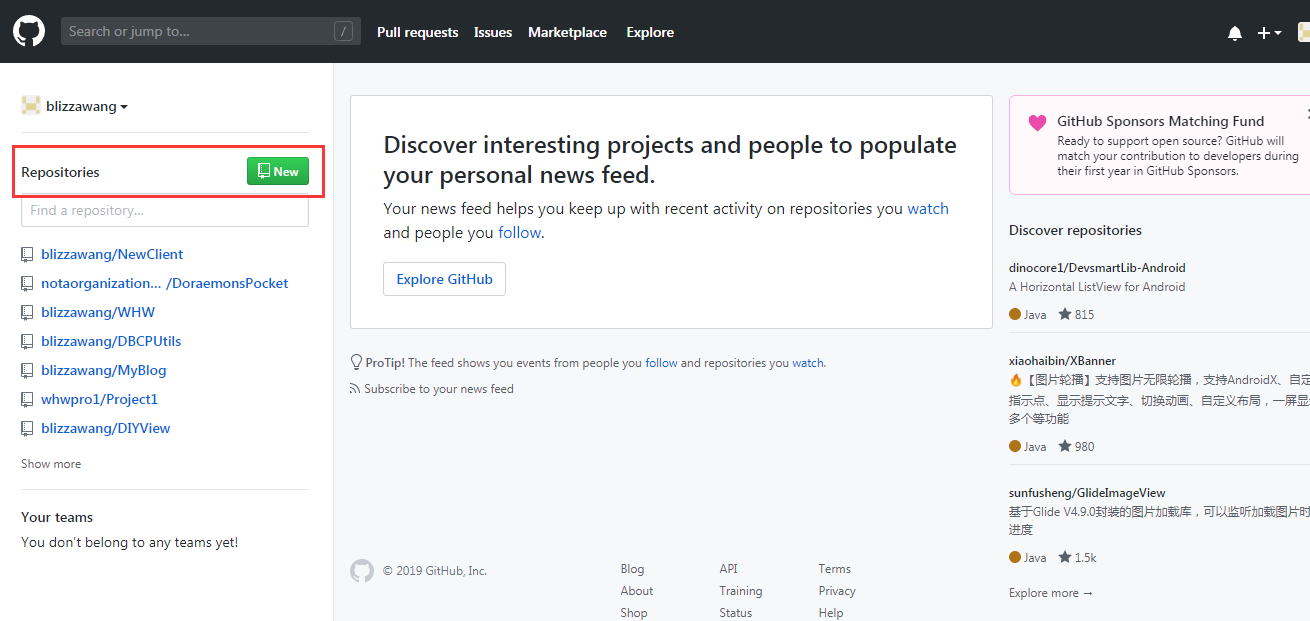Click the blizzawang avatar beside account switcher

coord(31,106)
